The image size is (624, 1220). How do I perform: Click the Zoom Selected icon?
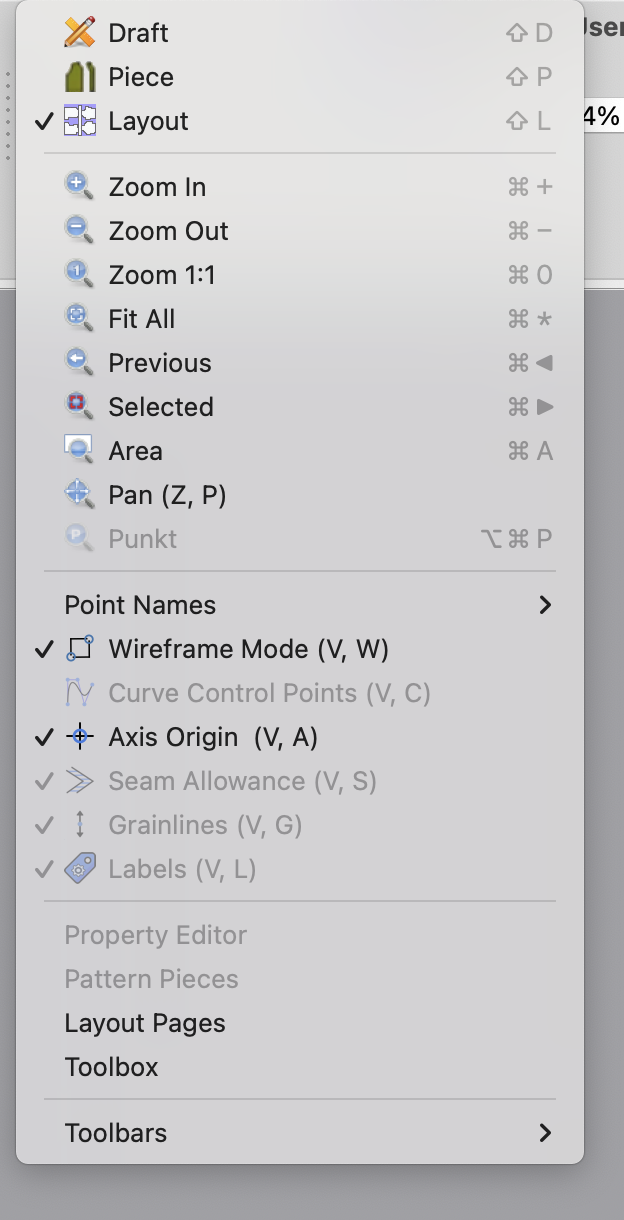[x=79, y=407]
